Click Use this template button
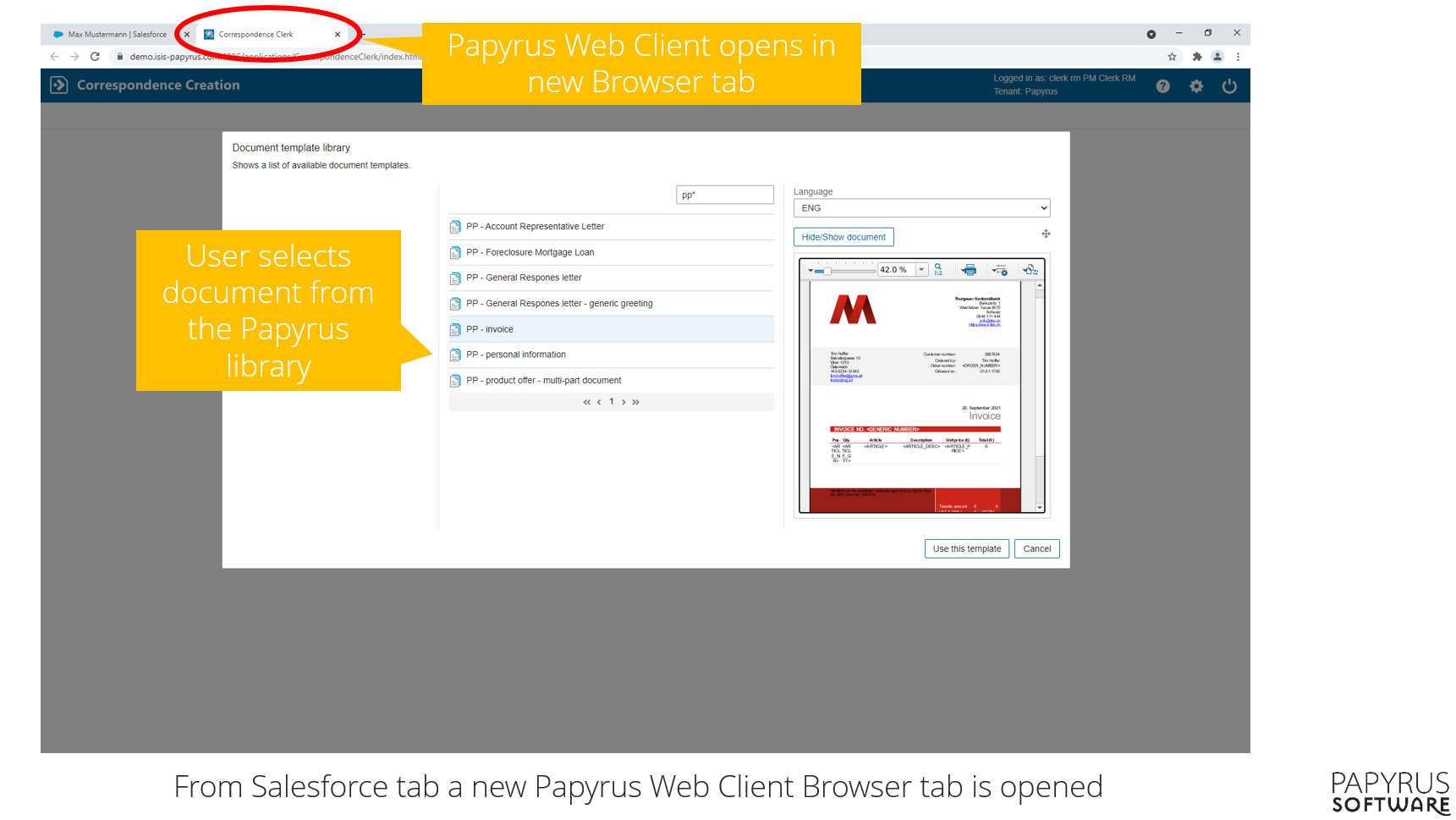 point(966,549)
